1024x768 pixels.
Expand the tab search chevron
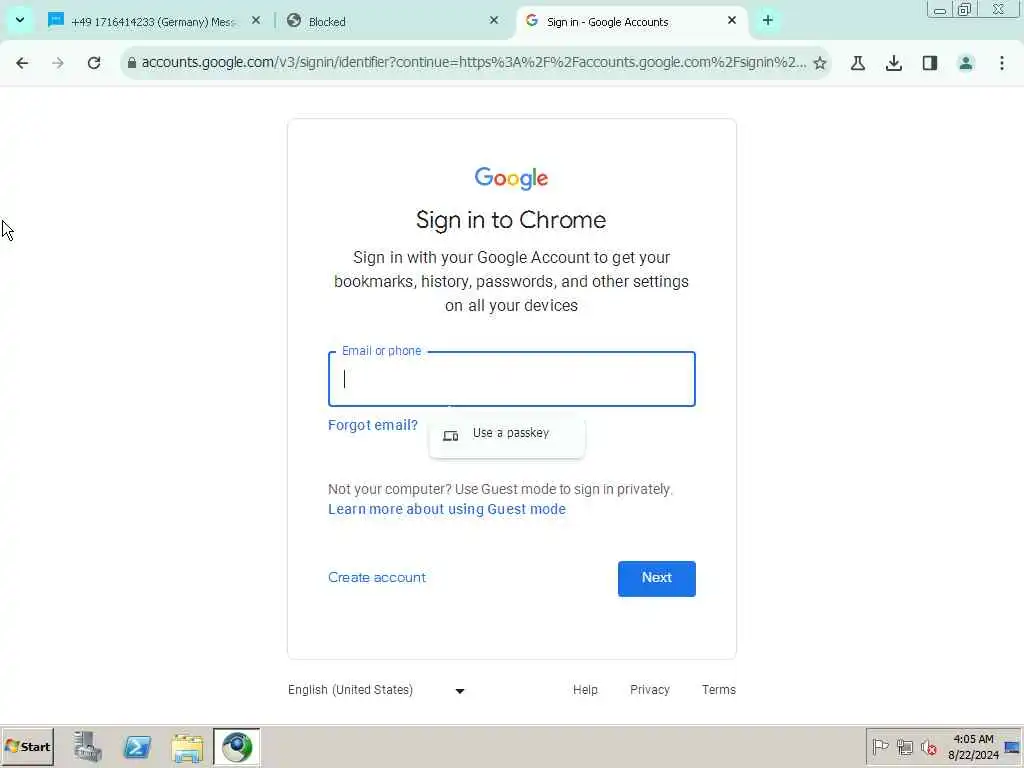(20, 20)
